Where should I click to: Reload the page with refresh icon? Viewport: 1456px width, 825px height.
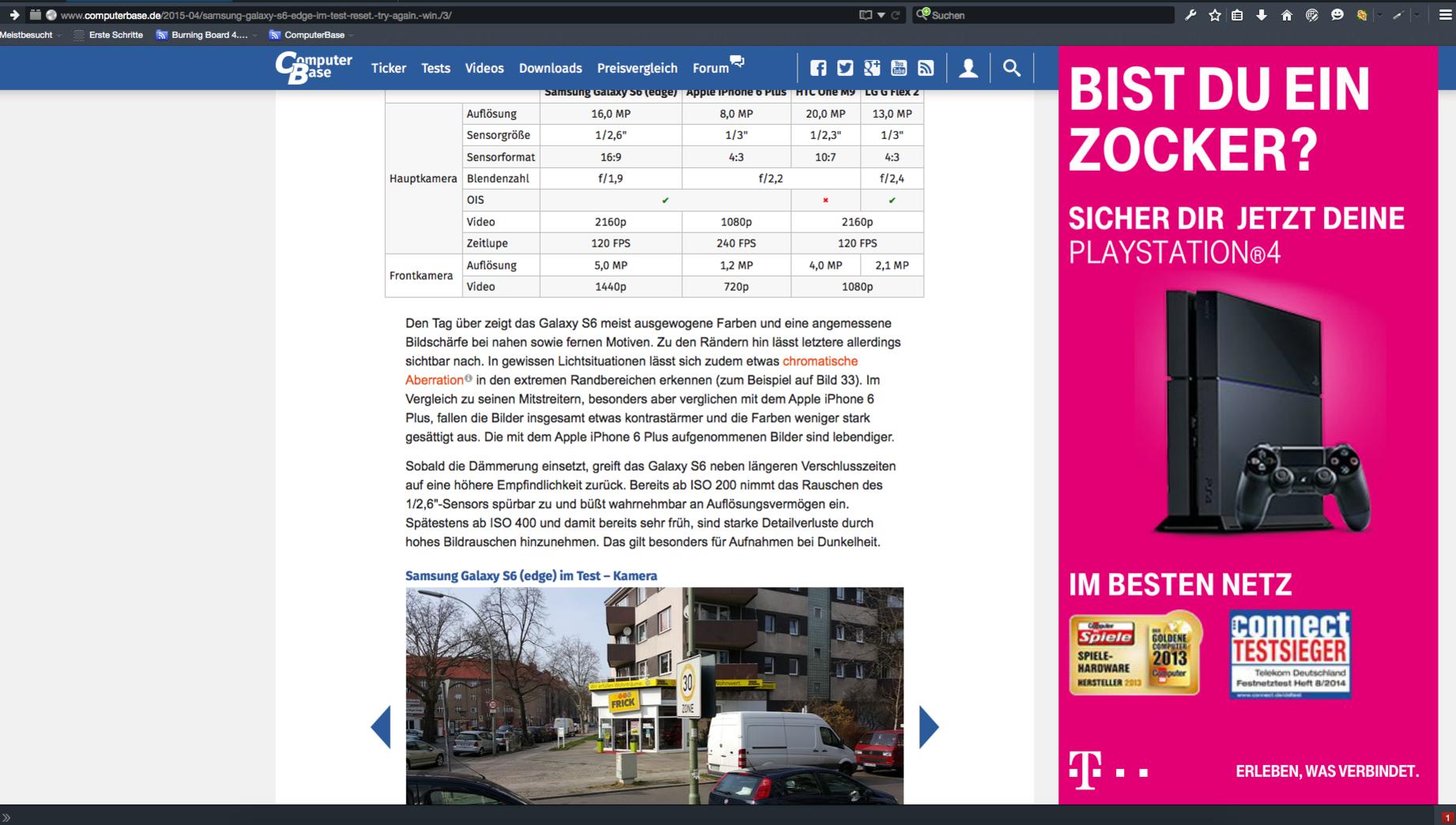coord(896,15)
